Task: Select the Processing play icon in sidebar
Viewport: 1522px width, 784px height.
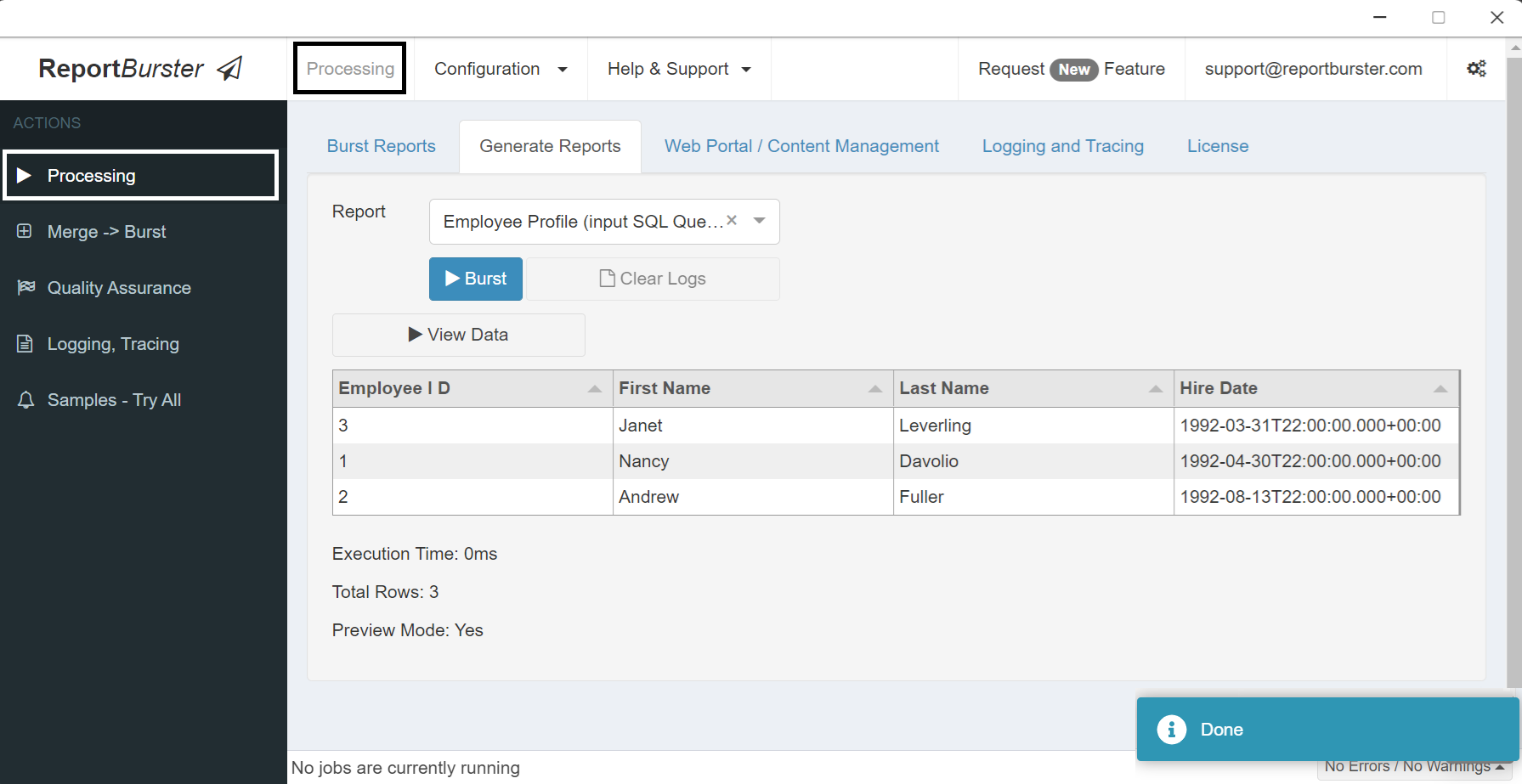Action: coord(25,175)
